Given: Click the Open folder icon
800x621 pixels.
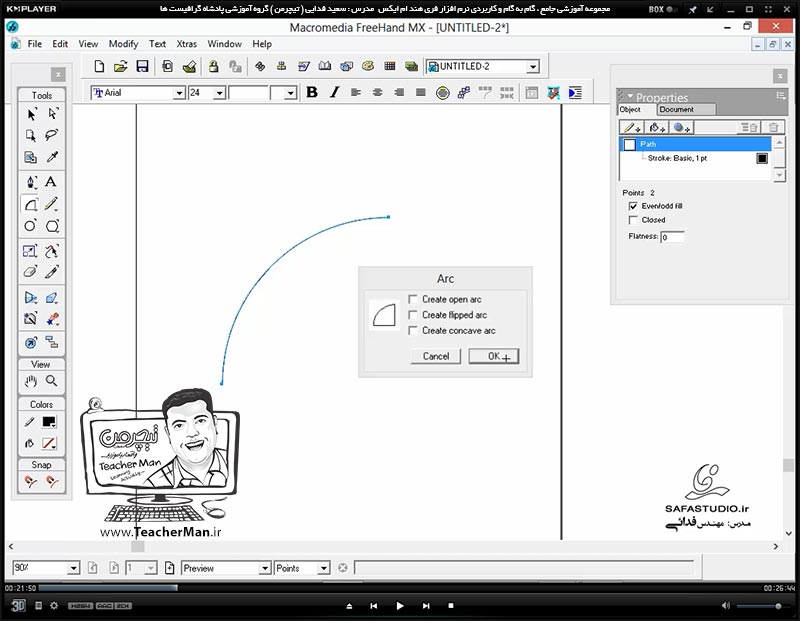Looking at the screenshot, I should pos(120,66).
